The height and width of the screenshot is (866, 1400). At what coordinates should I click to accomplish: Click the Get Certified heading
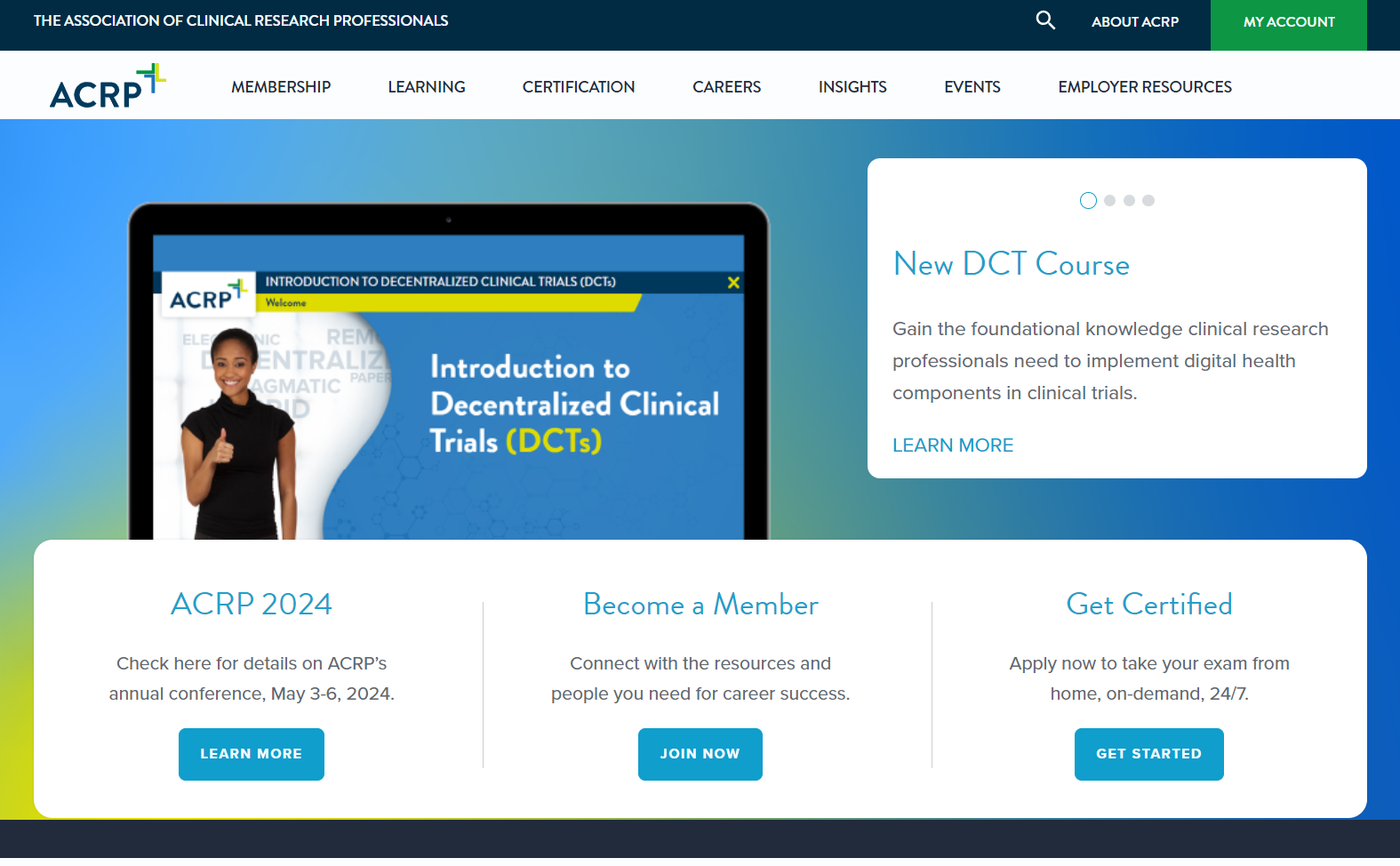pyautogui.click(x=1149, y=605)
